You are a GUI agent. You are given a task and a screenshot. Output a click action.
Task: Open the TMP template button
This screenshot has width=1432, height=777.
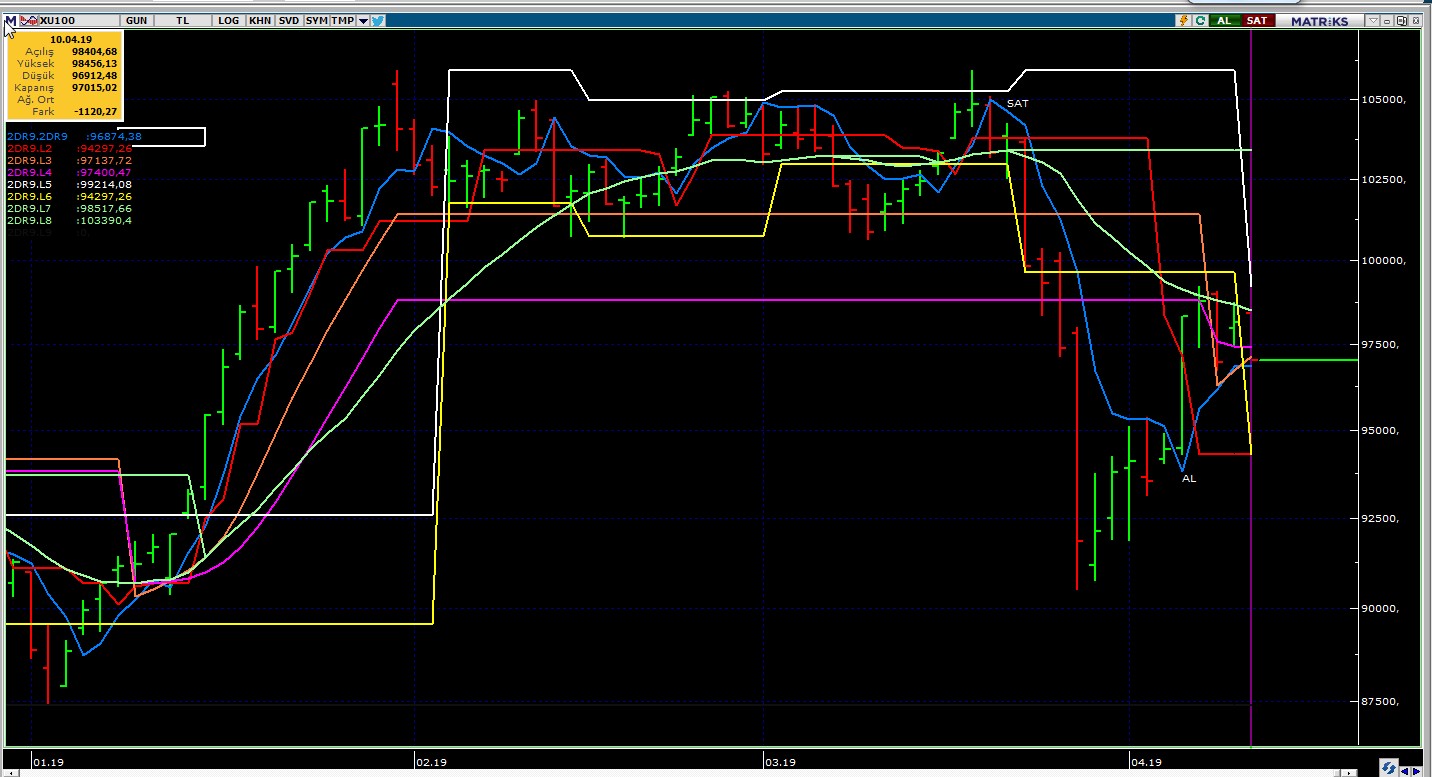[342, 20]
